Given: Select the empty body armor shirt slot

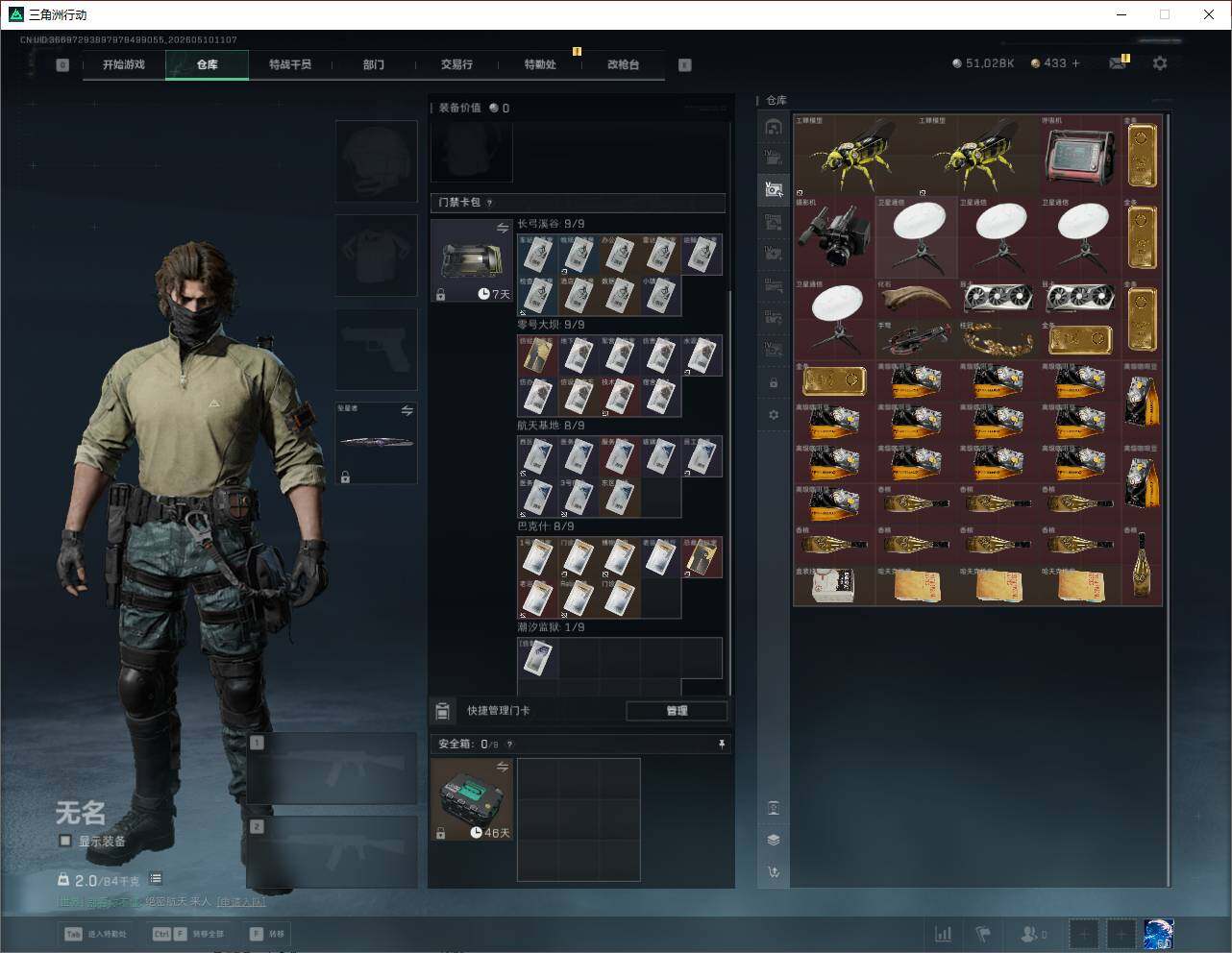Looking at the screenshot, I should point(376,255).
